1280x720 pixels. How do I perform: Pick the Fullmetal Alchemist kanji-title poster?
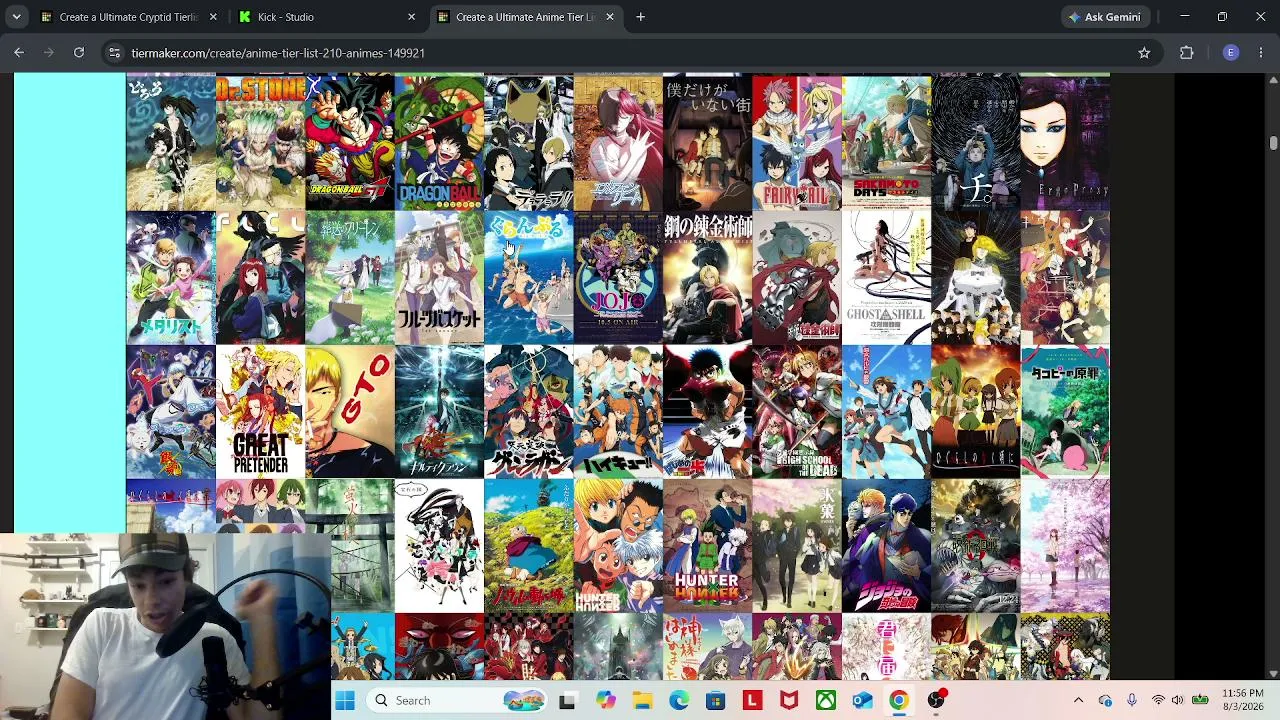[707, 277]
